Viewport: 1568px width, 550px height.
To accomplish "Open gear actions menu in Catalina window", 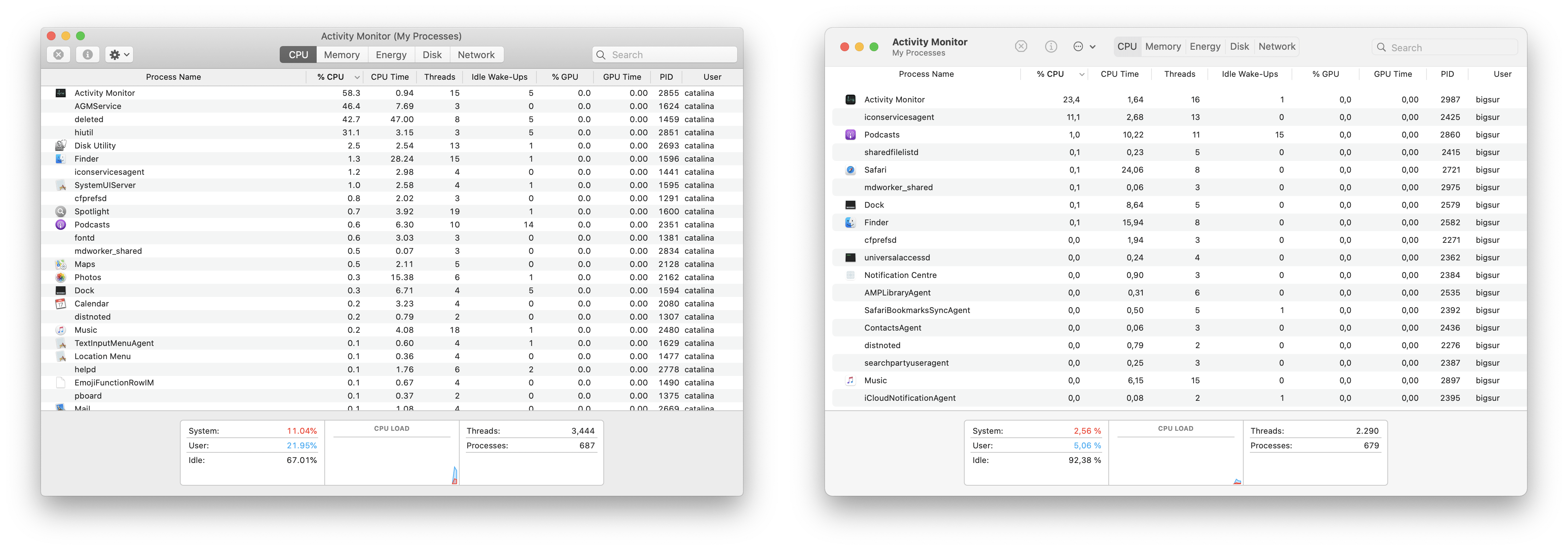I will (x=119, y=55).
